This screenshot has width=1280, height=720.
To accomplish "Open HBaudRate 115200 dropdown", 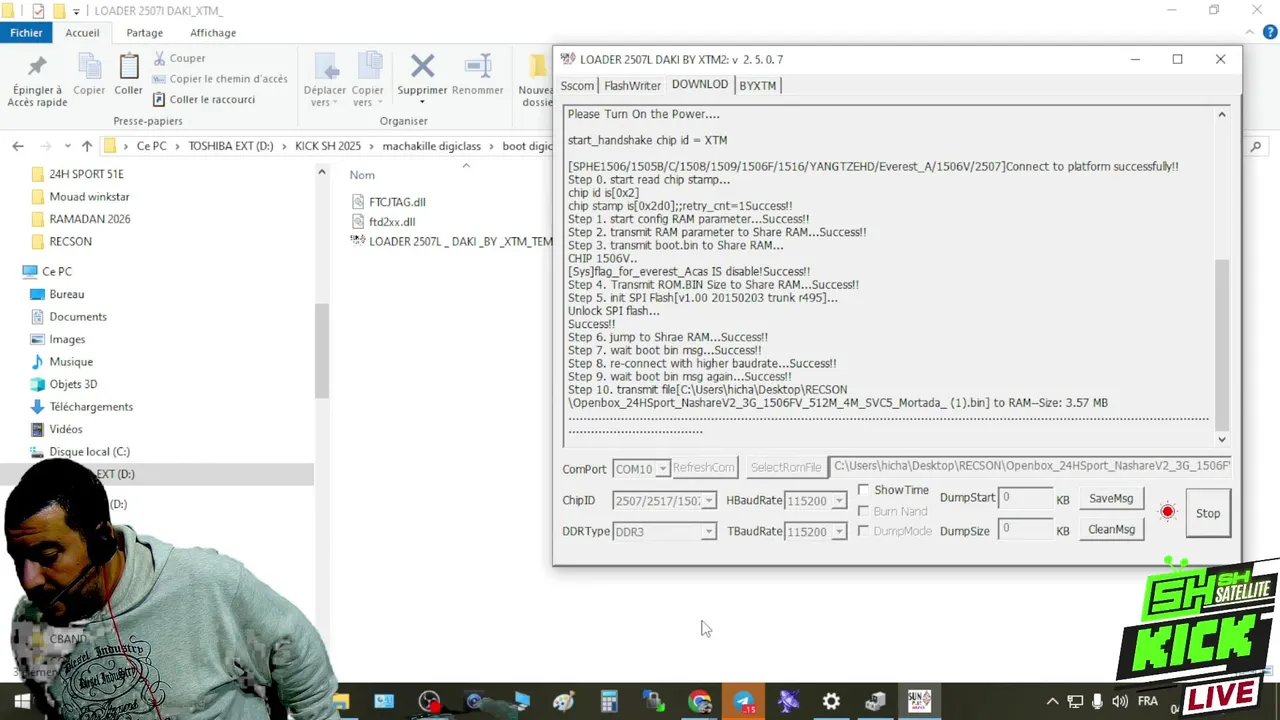I will coord(839,501).
